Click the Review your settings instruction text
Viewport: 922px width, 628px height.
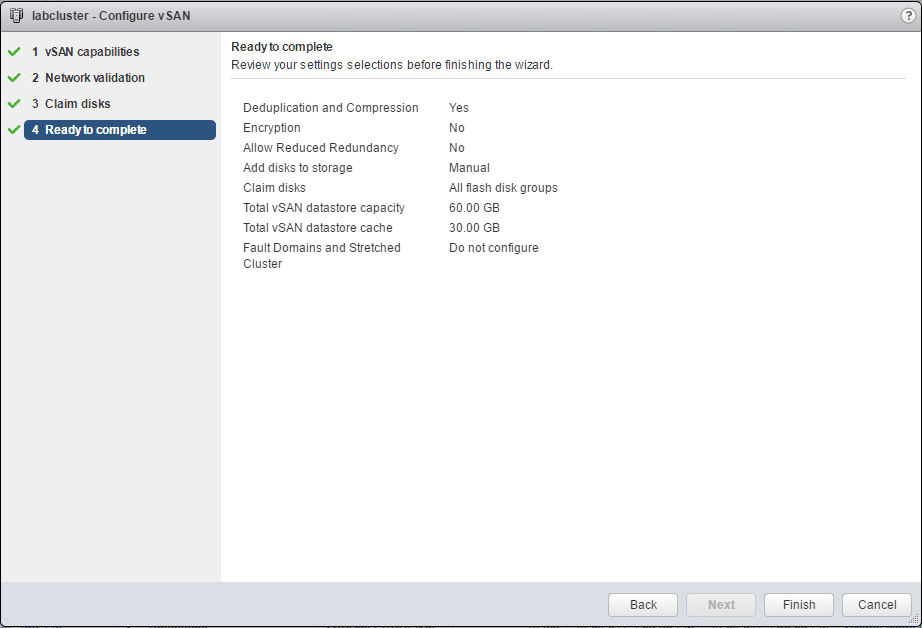(392, 65)
